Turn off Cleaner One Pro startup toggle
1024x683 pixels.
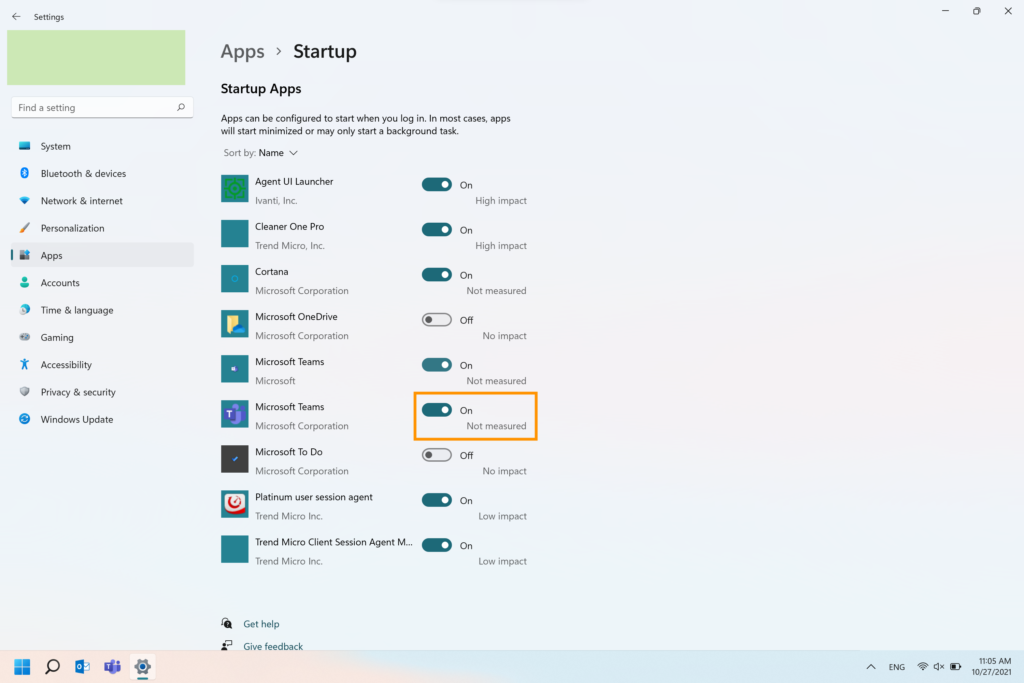(437, 230)
